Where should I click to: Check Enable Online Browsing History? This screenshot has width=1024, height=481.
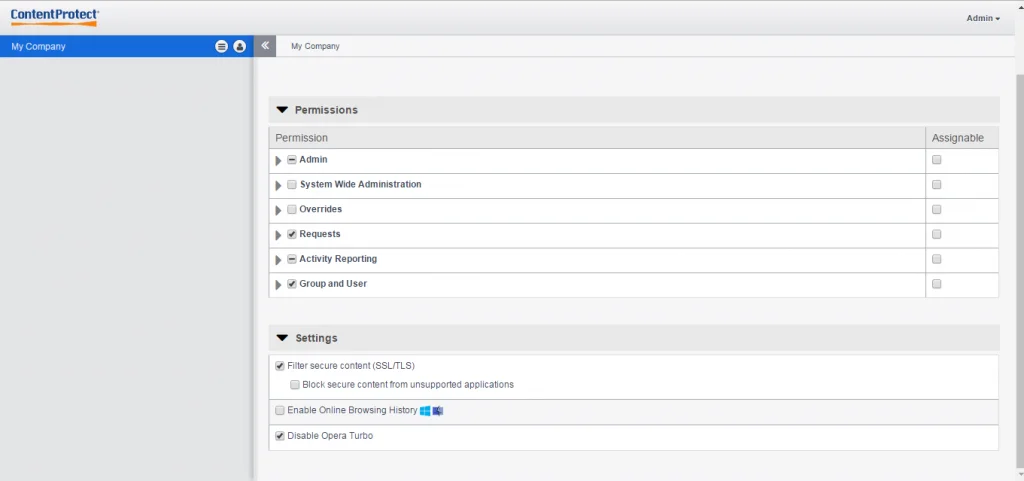pos(280,410)
